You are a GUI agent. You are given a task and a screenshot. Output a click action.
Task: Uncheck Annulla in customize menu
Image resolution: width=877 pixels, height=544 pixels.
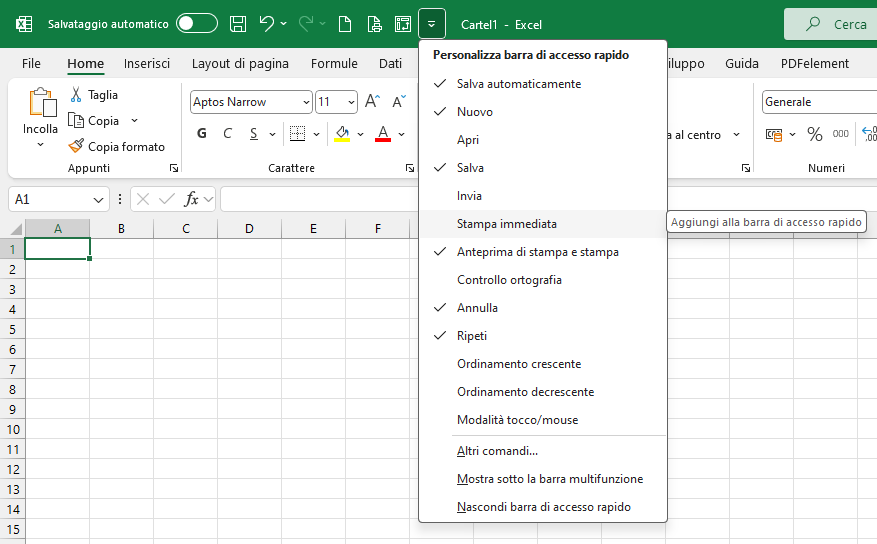(543, 308)
